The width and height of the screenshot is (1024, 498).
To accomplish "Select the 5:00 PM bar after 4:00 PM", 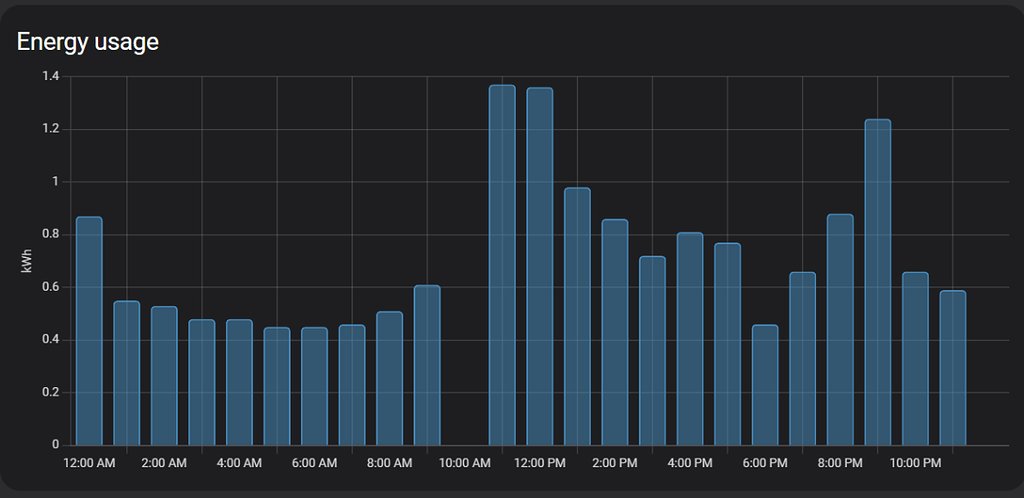I will click(x=728, y=344).
